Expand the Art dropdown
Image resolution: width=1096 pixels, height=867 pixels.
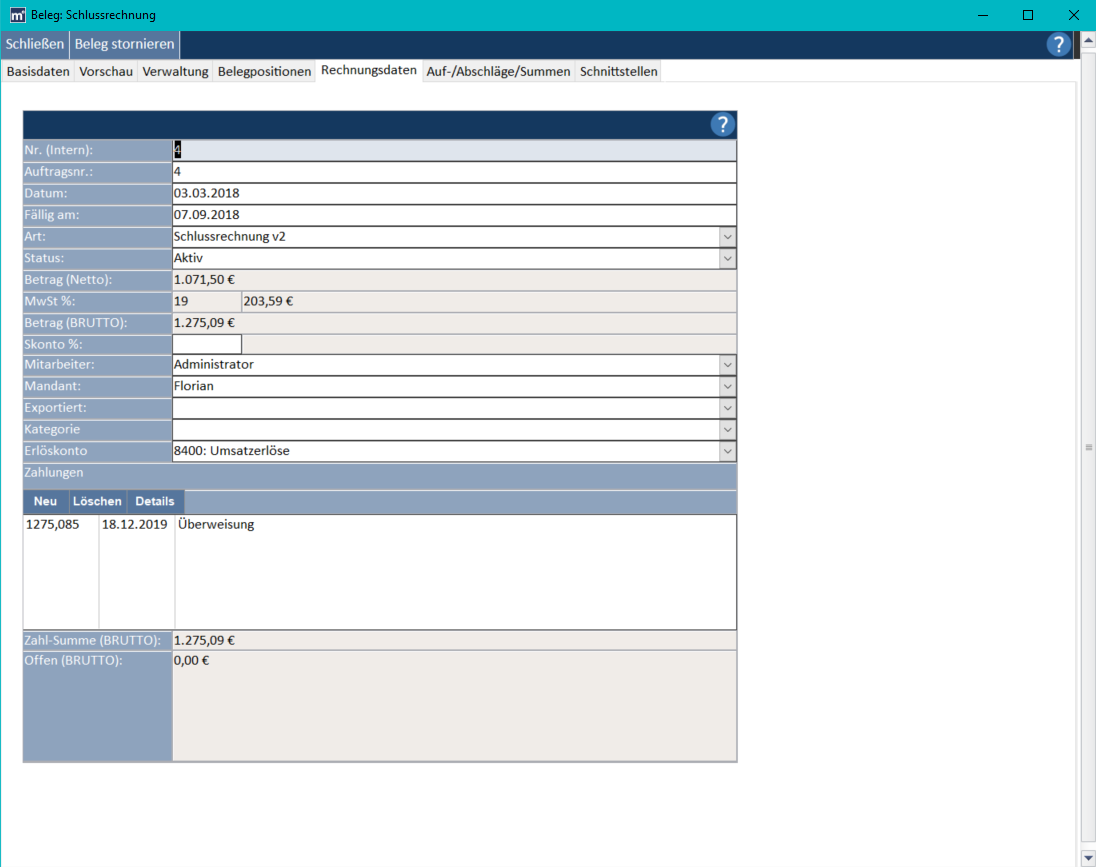[727, 237]
